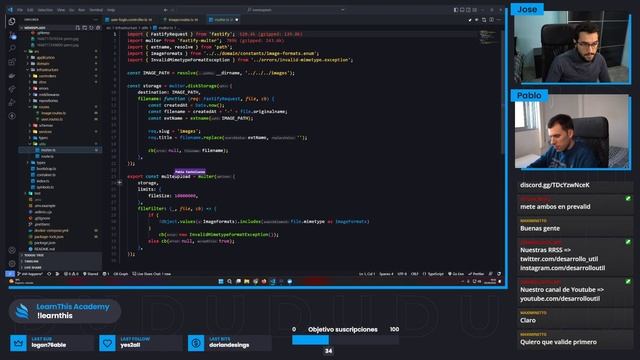Open the Search view icon in the activity bar
This screenshot has height=360, width=640.
click(12, 49)
